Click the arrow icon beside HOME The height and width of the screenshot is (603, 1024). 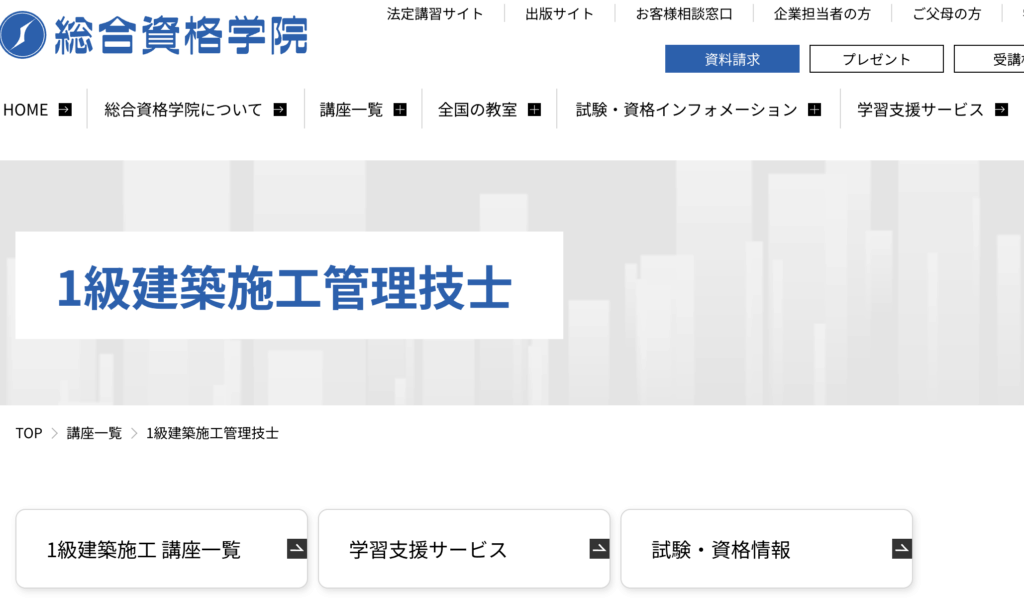[x=65, y=110]
